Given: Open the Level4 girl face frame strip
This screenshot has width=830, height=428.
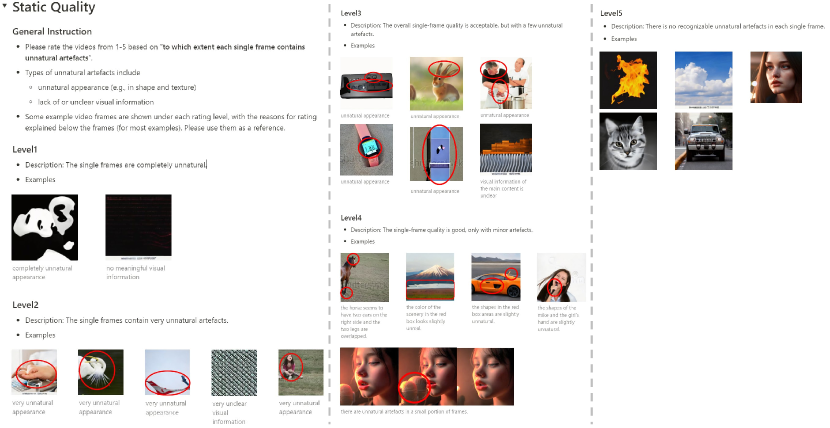Looking at the screenshot, I should click(x=427, y=376).
